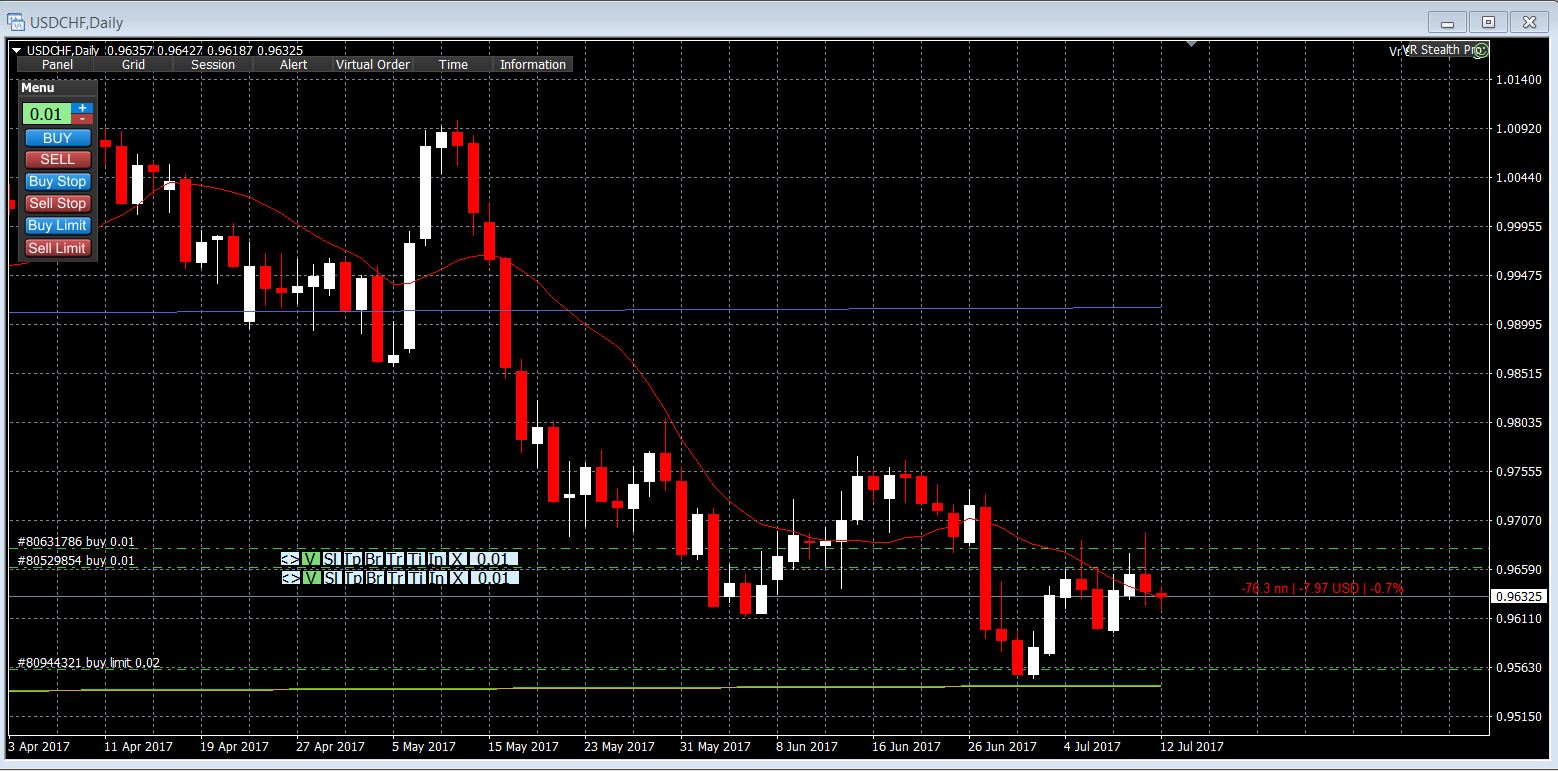Select the '#80631786 buy 0.01' order label

click(x=76, y=542)
